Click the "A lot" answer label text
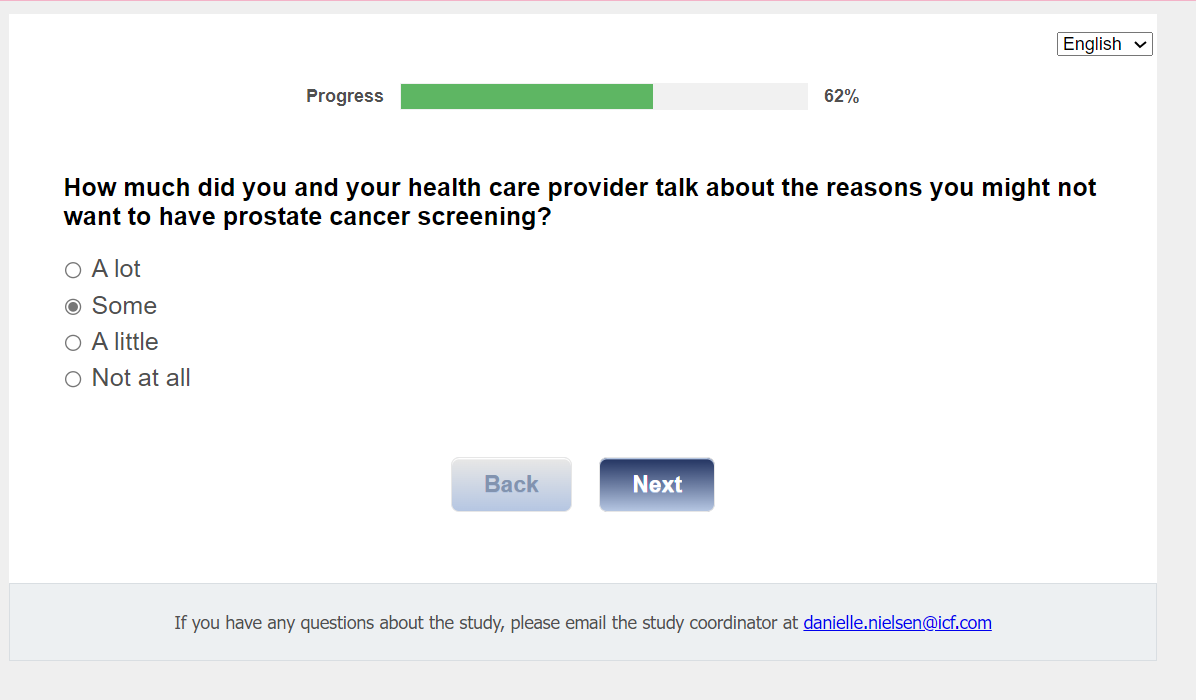This screenshot has width=1196, height=700. click(x=116, y=269)
